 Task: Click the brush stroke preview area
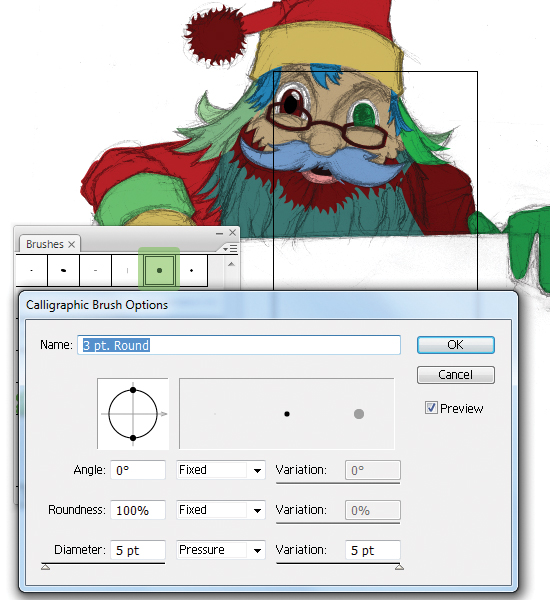tap(287, 414)
